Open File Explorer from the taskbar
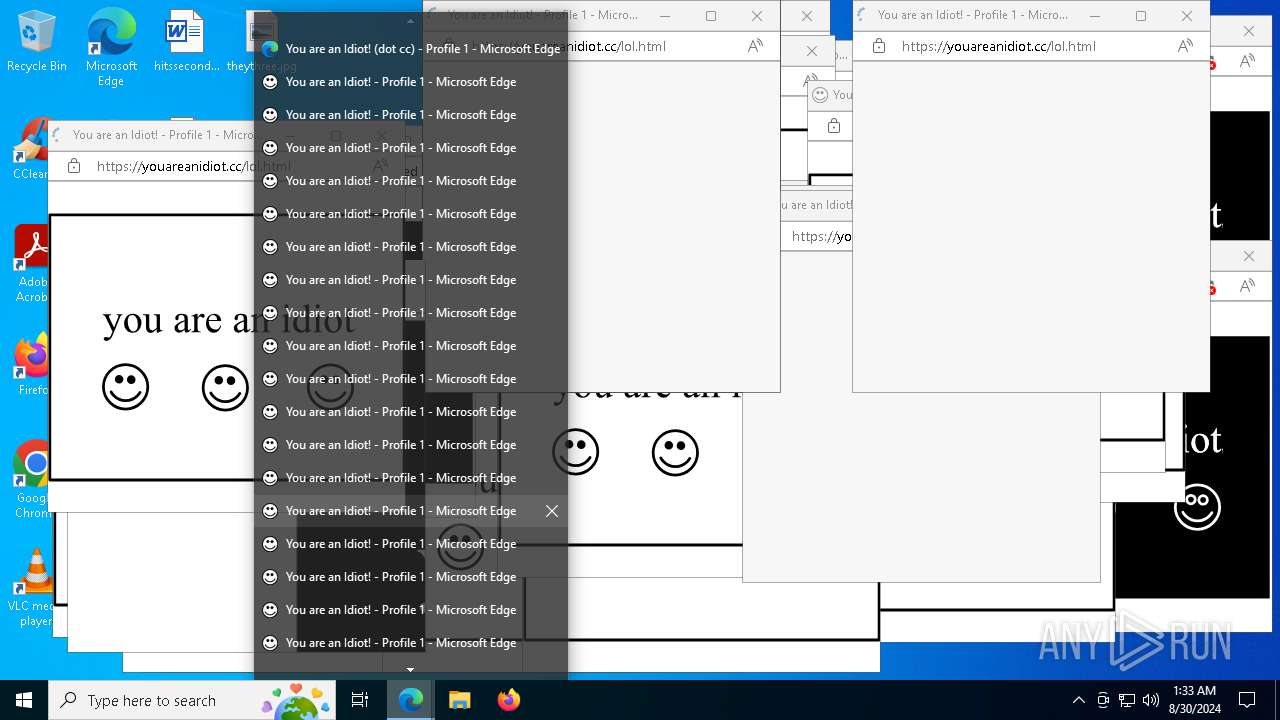 click(459, 700)
